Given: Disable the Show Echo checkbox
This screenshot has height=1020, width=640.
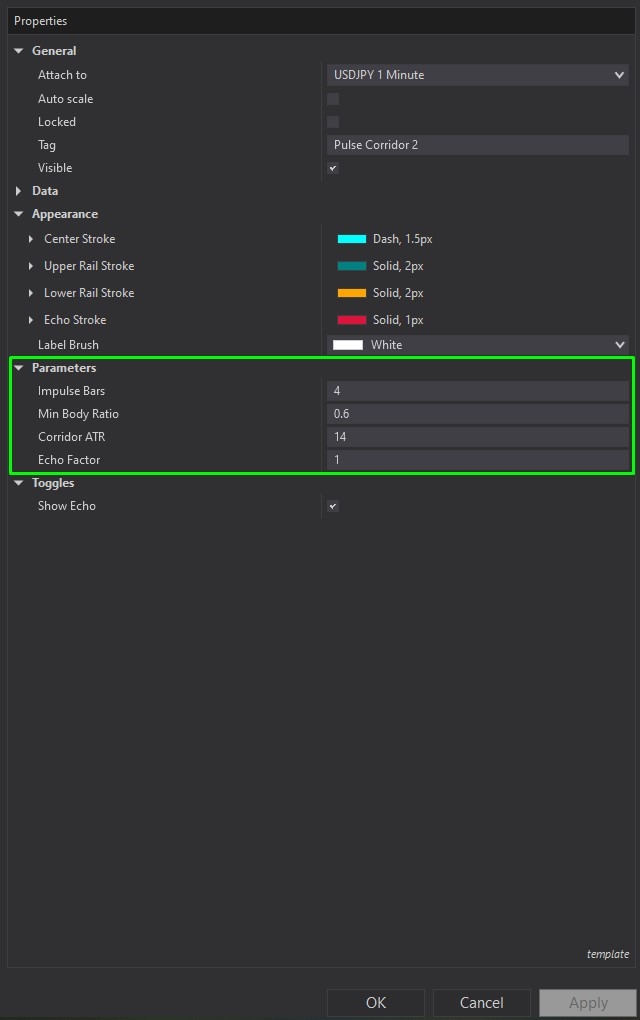Looking at the screenshot, I should 333,506.
